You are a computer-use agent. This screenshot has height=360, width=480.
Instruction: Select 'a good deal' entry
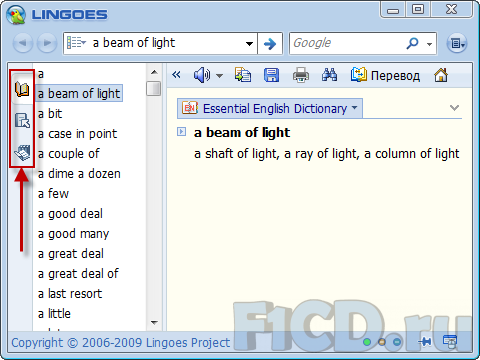70,214
